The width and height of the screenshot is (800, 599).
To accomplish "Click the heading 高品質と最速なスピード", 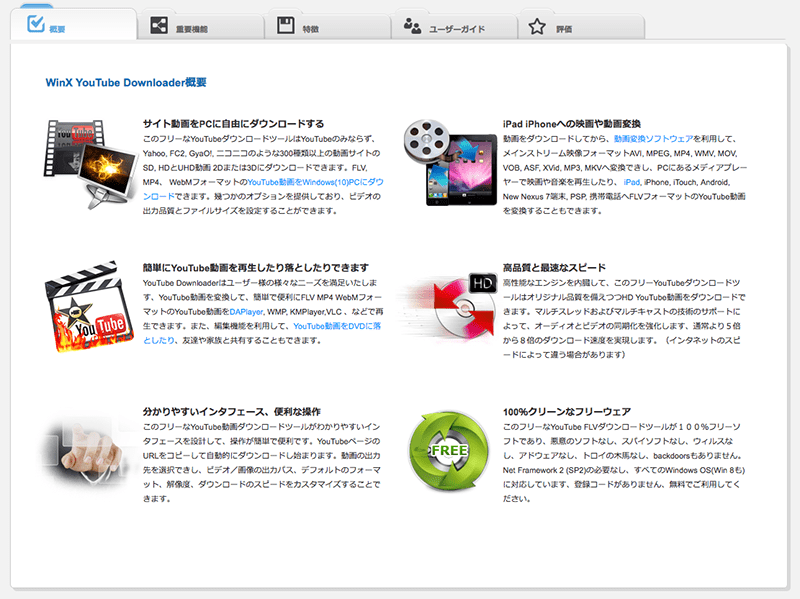I will (x=554, y=268).
